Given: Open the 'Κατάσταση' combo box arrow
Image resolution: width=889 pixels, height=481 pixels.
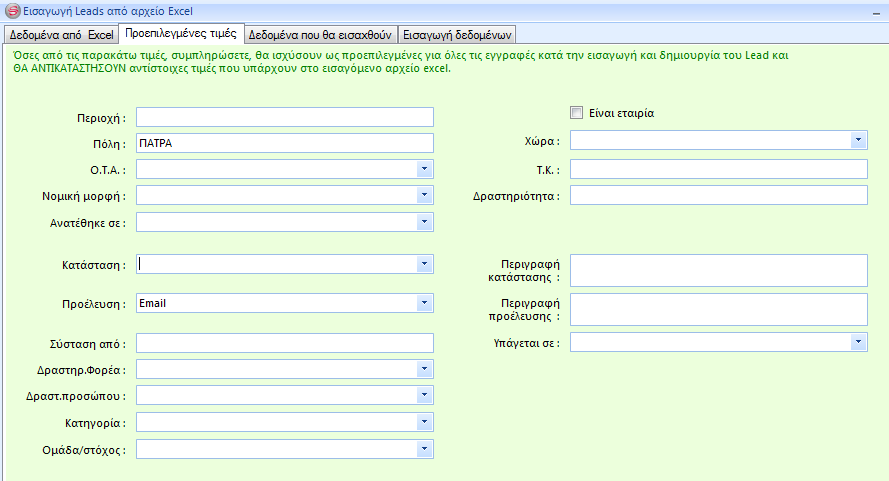Looking at the screenshot, I should coord(424,264).
